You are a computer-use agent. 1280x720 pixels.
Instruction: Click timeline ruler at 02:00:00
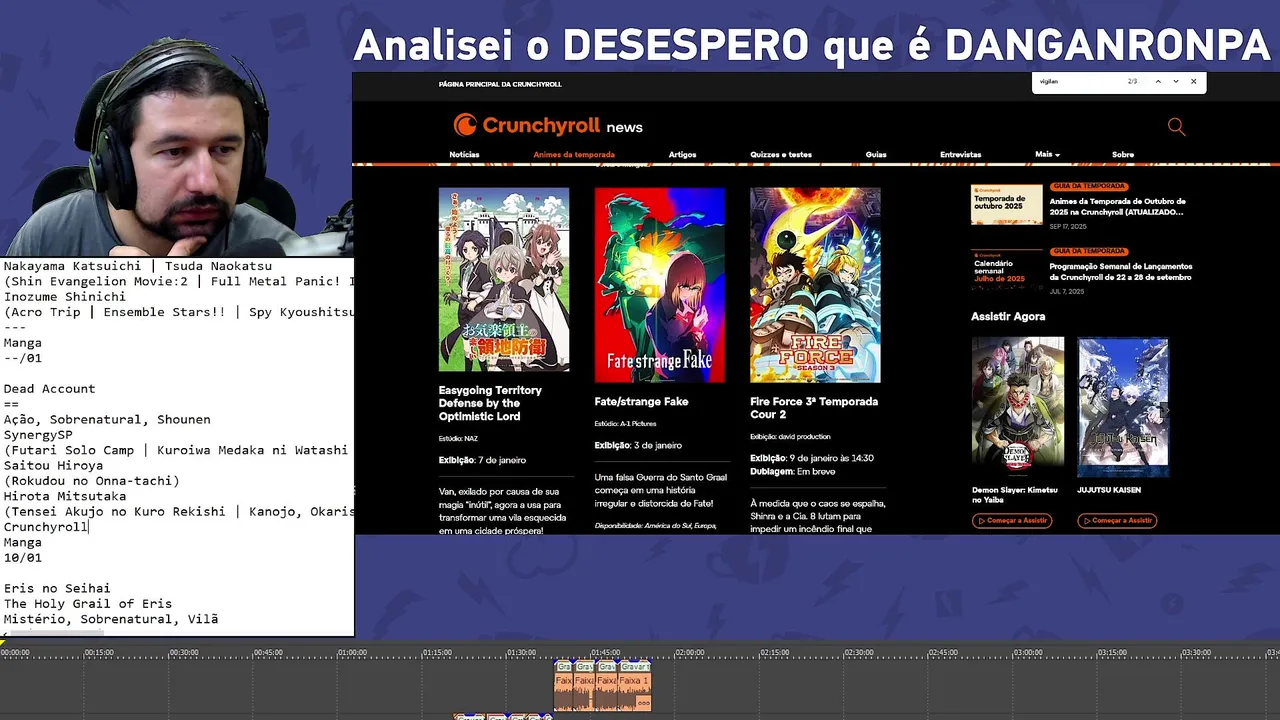click(689, 653)
